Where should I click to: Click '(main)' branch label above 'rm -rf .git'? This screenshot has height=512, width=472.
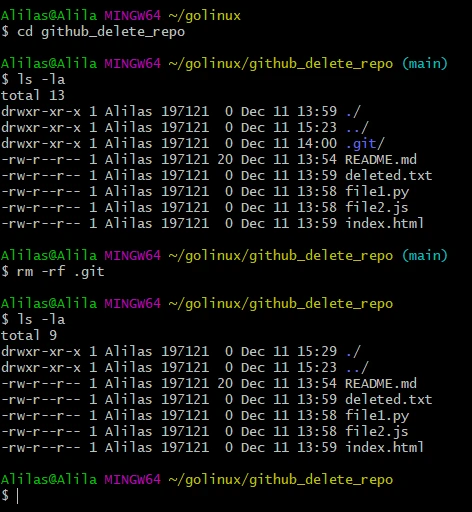(425, 256)
